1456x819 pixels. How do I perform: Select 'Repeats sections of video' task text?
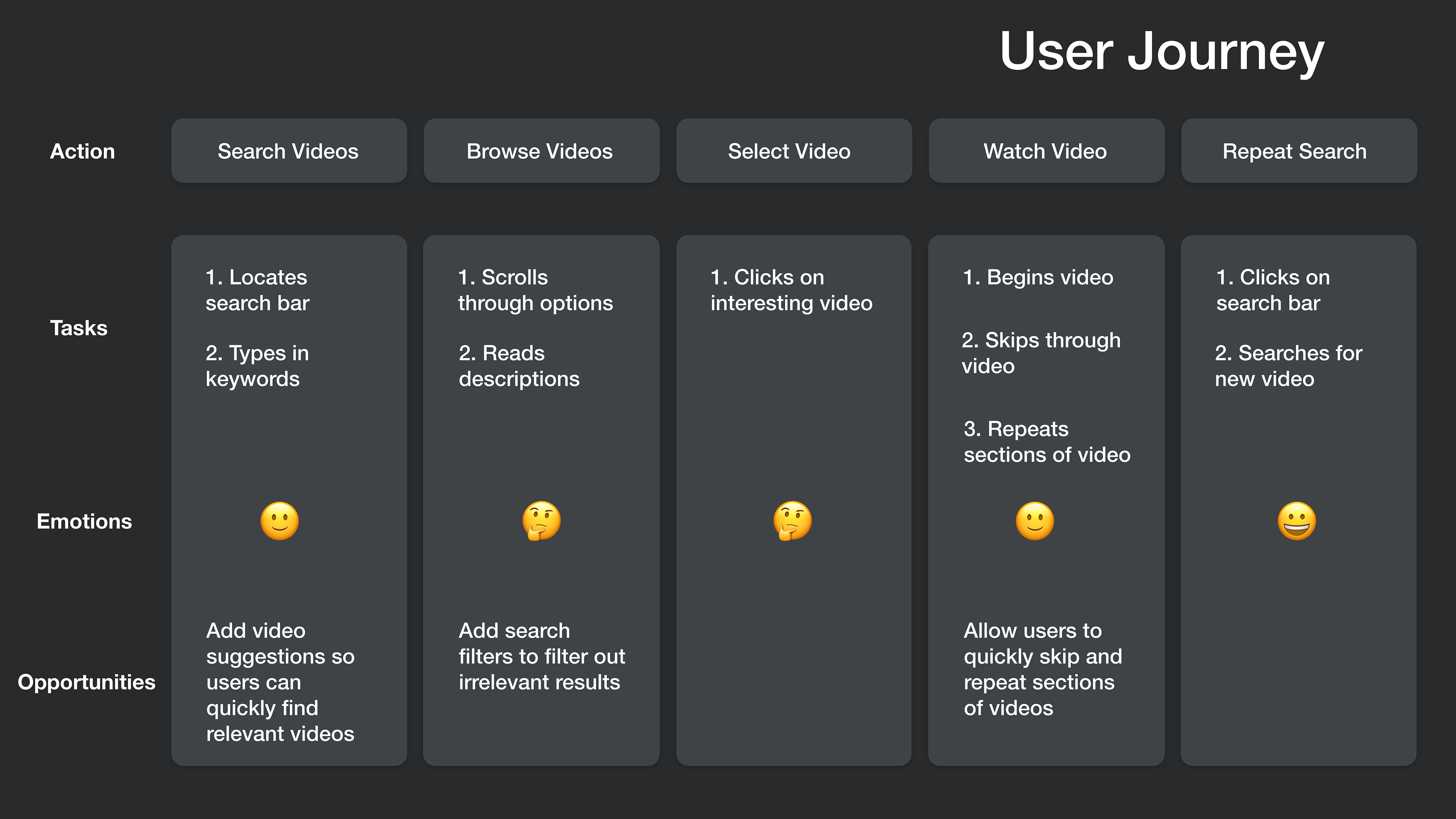point(1046,441)
